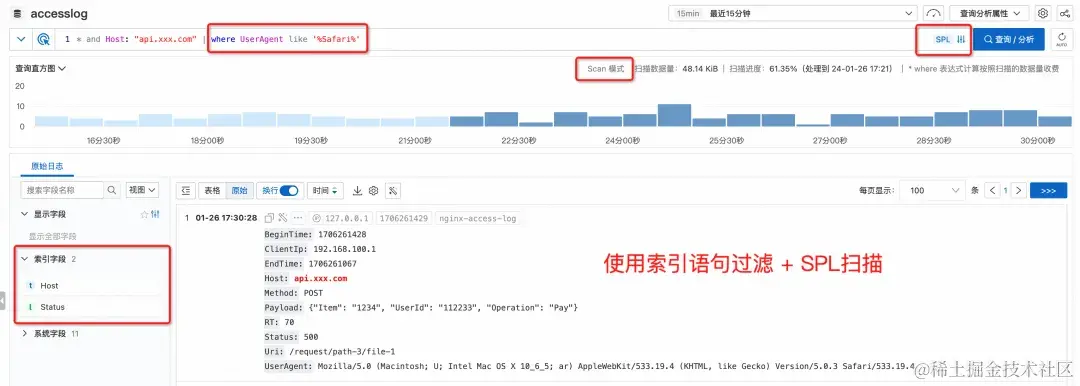Open the field settings sliders by 显示字段
The width and height of the screenshot is (1080, 386).
coord(155,214)
